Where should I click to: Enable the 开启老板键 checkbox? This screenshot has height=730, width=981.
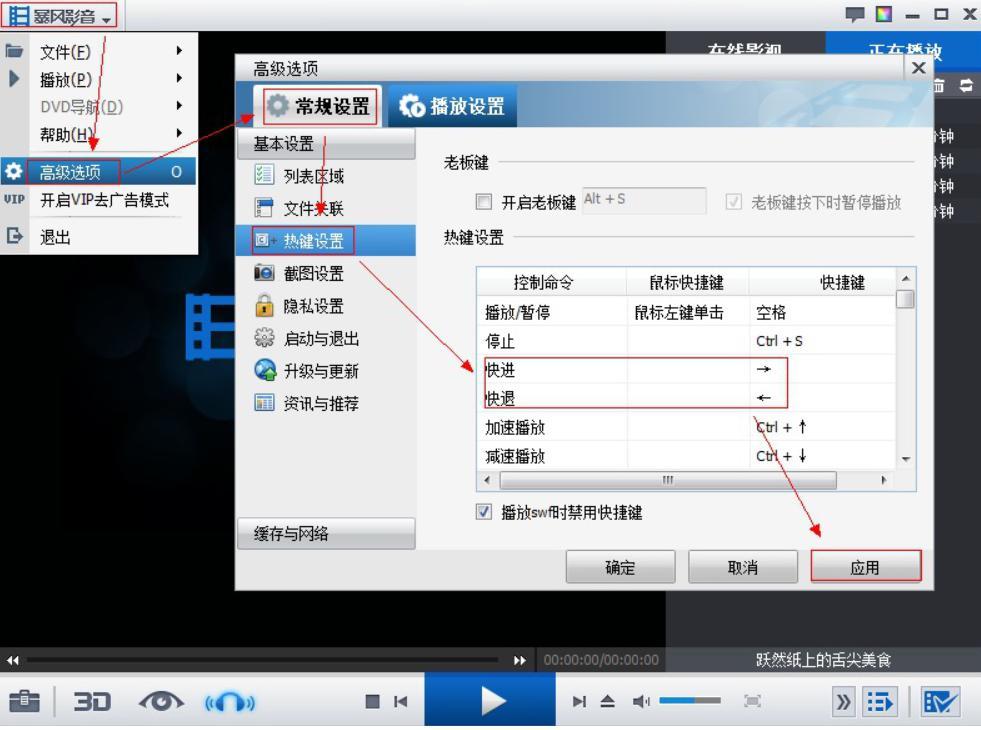(484, 201)
